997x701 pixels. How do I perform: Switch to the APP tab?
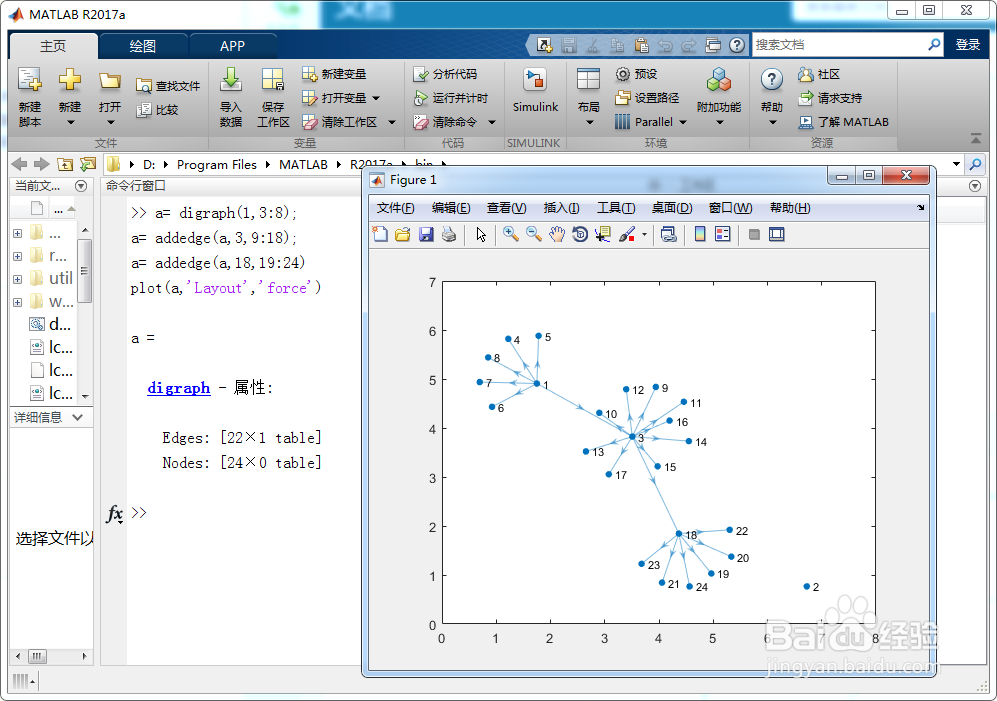click(x=232, y=46)
